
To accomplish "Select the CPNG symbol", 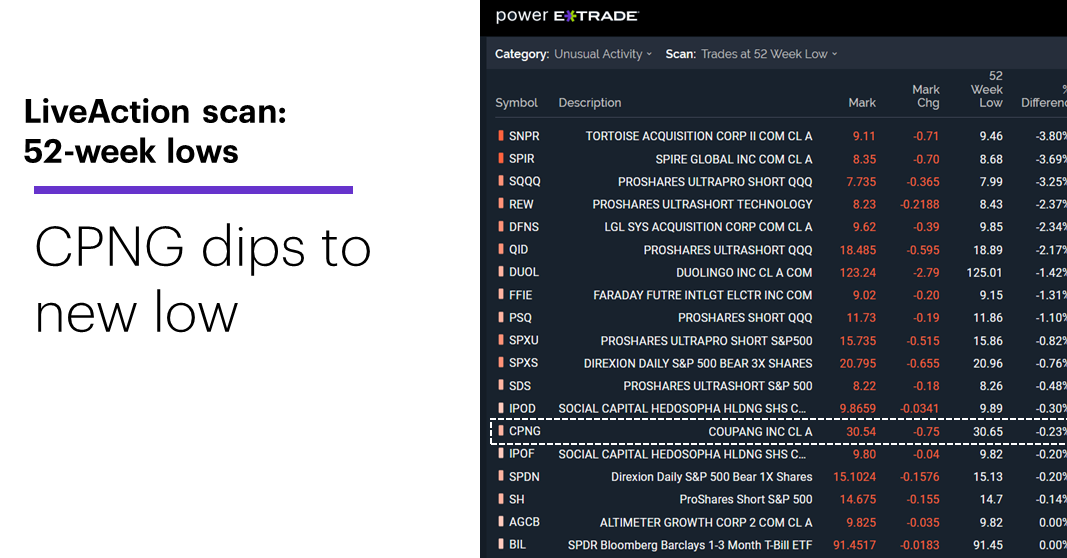I will pos(525,431).
